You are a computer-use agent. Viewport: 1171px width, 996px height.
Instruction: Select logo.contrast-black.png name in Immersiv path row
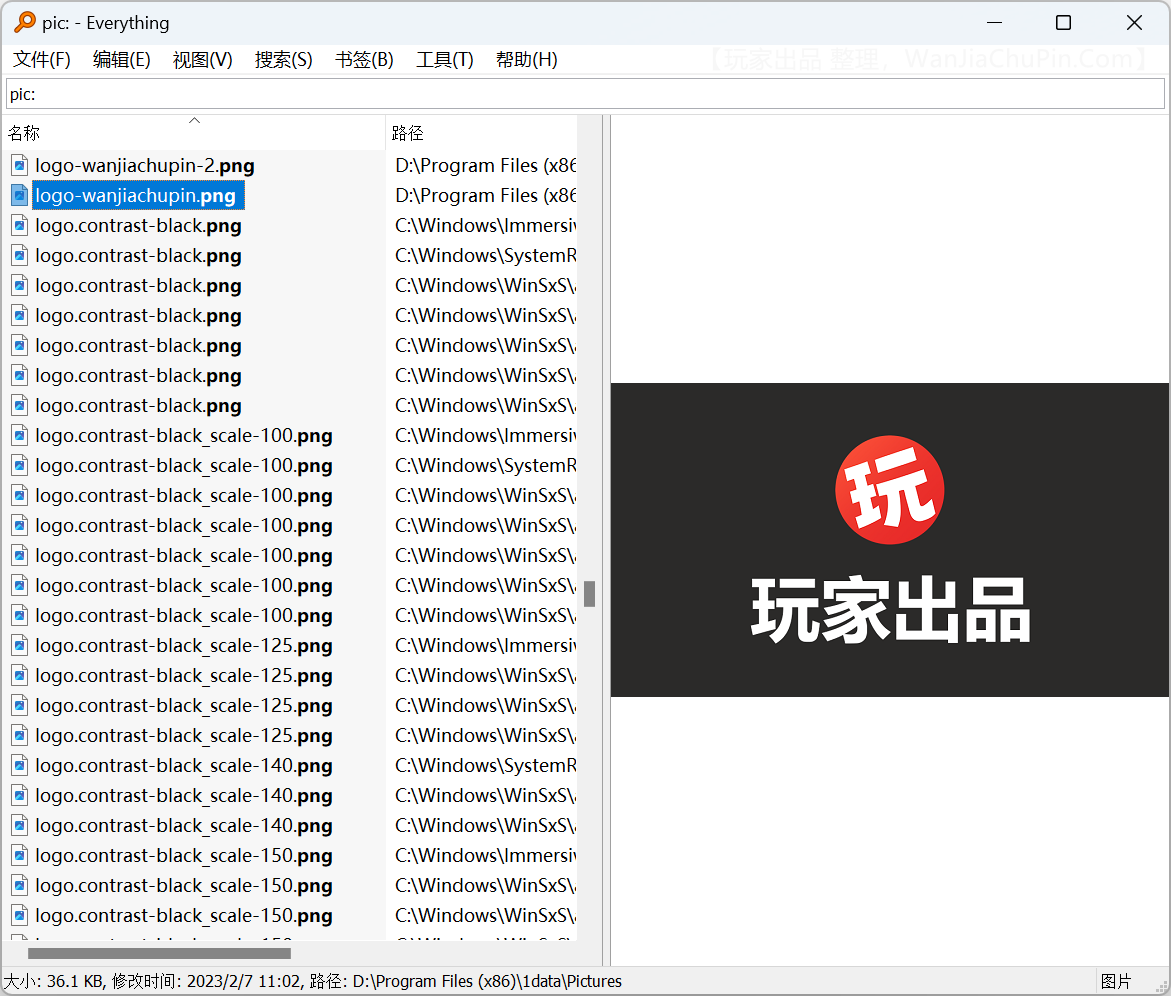tap(138, 225)
